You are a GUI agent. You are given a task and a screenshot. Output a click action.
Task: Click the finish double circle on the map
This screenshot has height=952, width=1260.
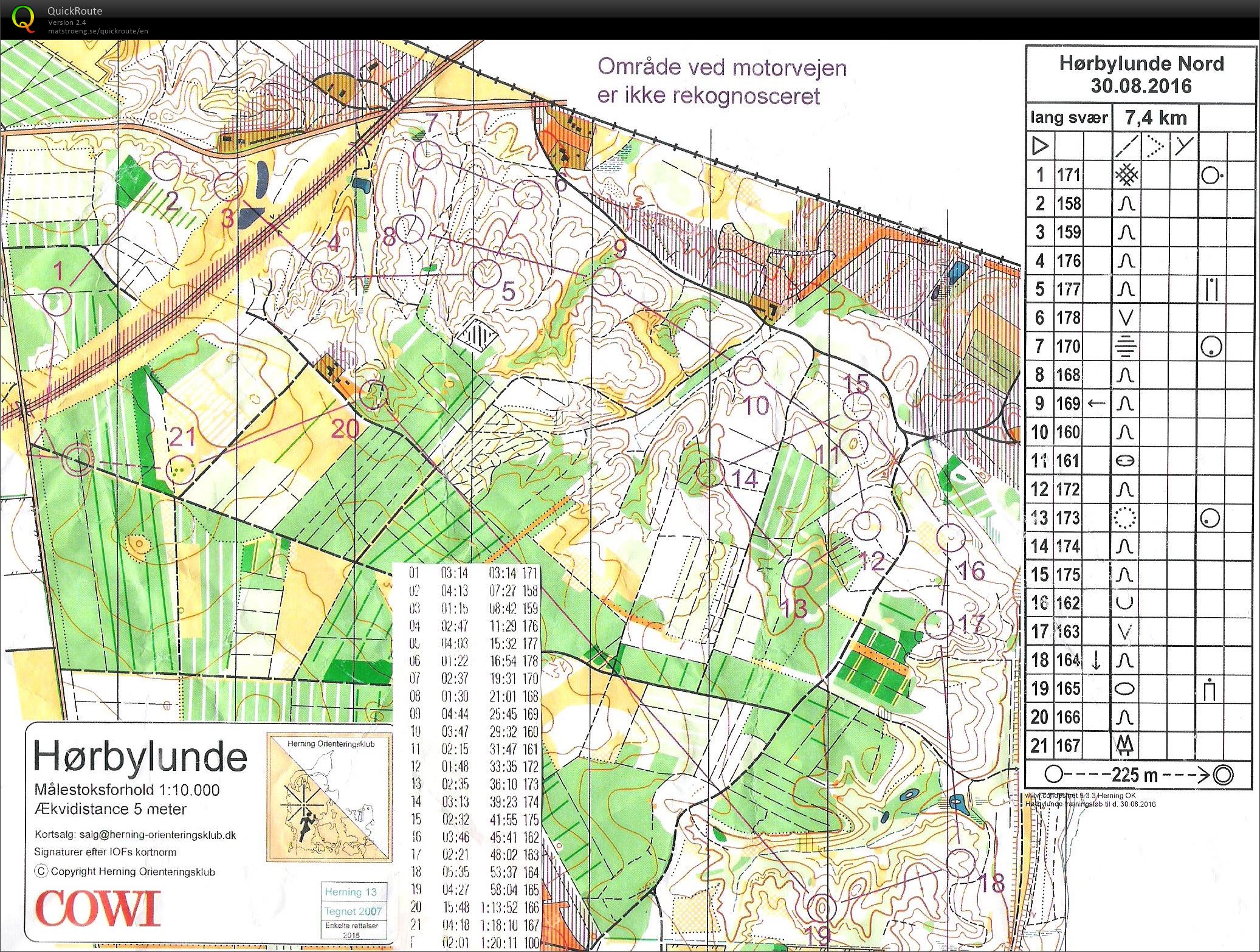(78, 460)
